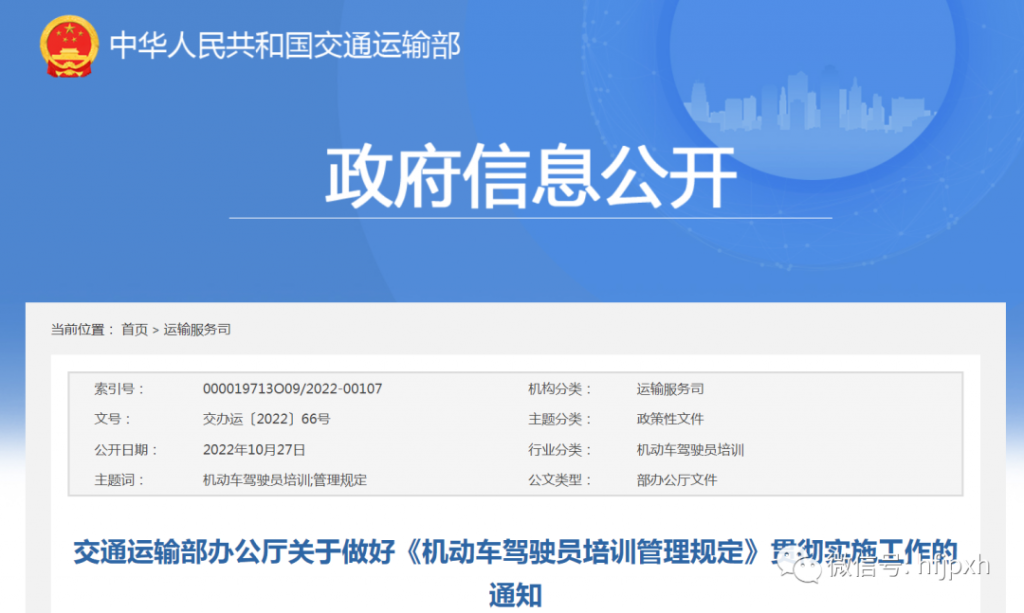
Task: Select 部办公厅文件 document type value
Action: (x=677, y=480)
